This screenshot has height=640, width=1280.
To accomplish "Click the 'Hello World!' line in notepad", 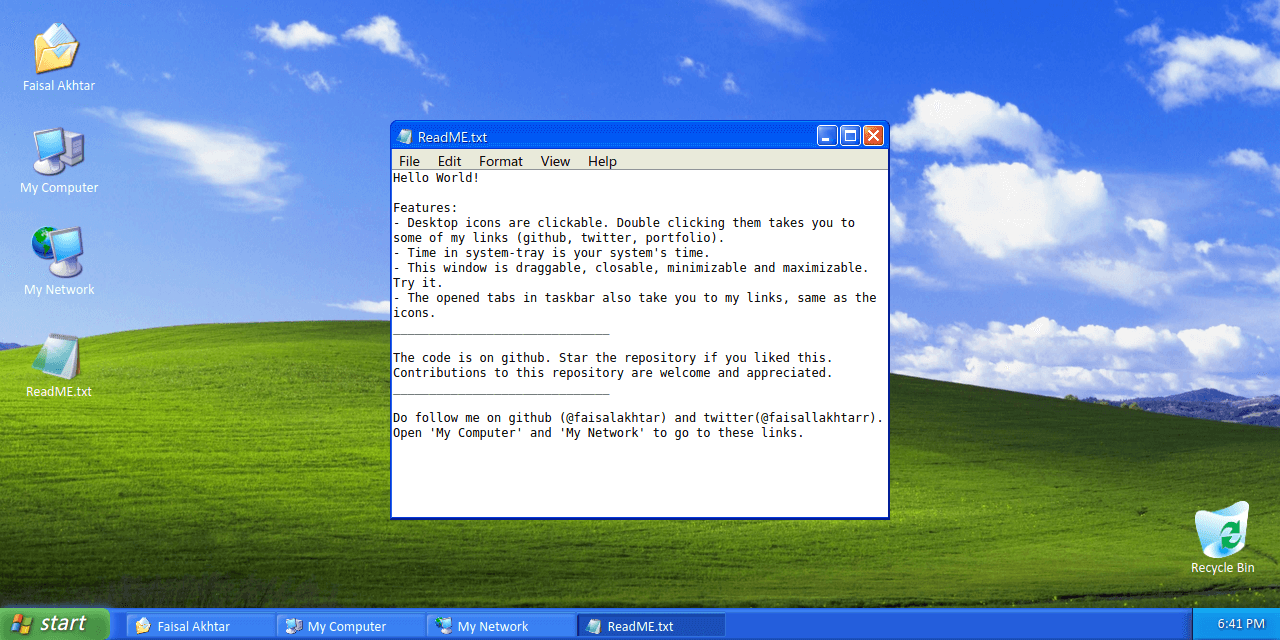I will click(x=436, y=178).
